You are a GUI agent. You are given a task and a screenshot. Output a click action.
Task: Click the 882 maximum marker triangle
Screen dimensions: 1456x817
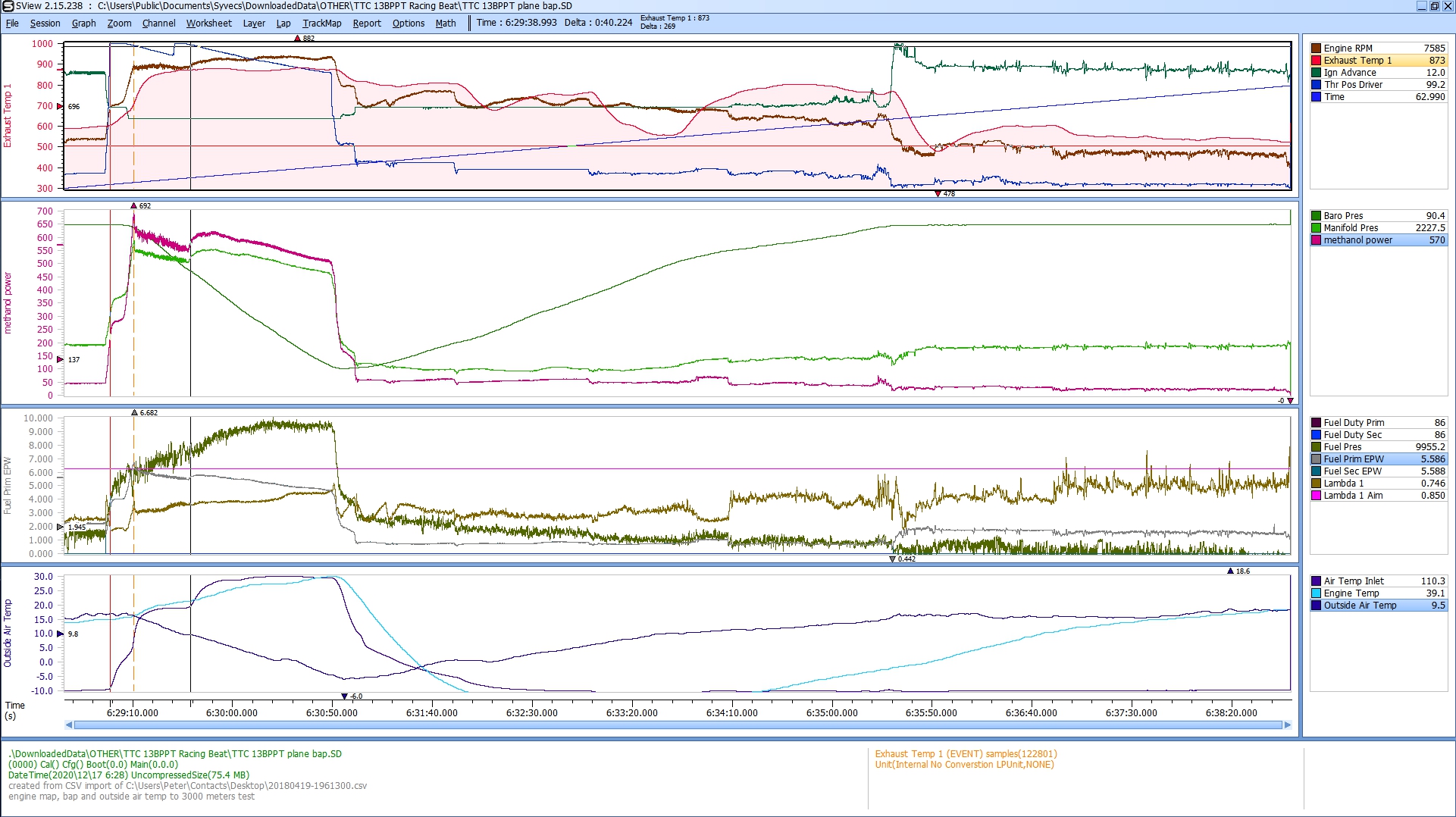pos(298,39)
